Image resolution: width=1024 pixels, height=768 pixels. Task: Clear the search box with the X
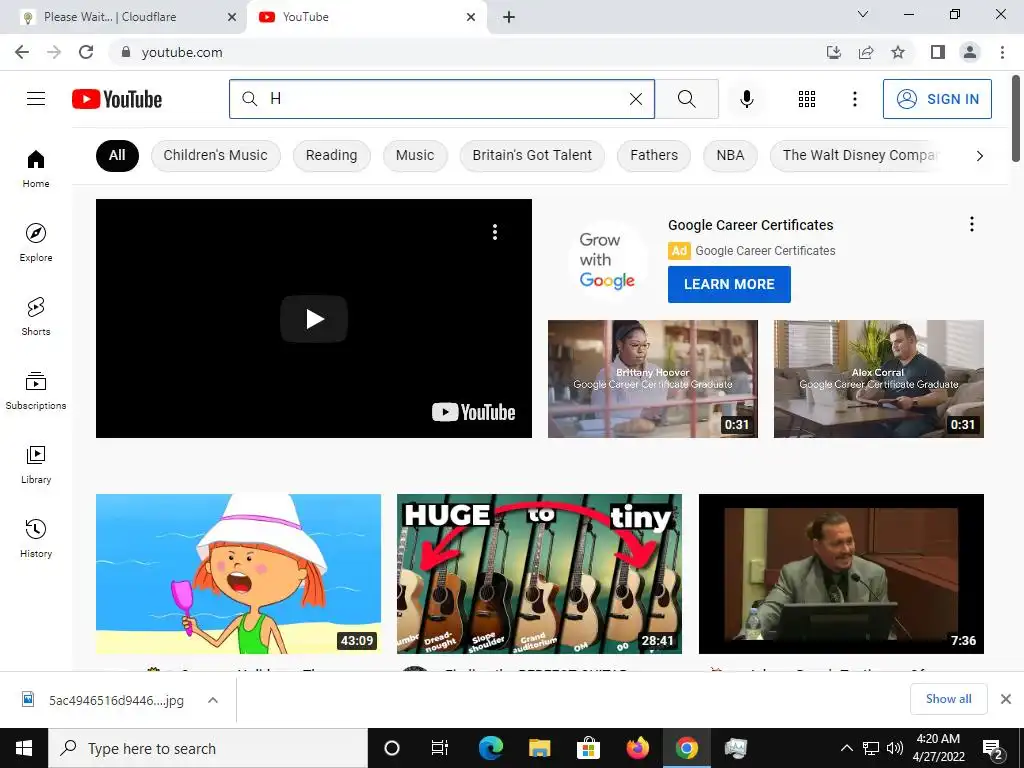635,99
